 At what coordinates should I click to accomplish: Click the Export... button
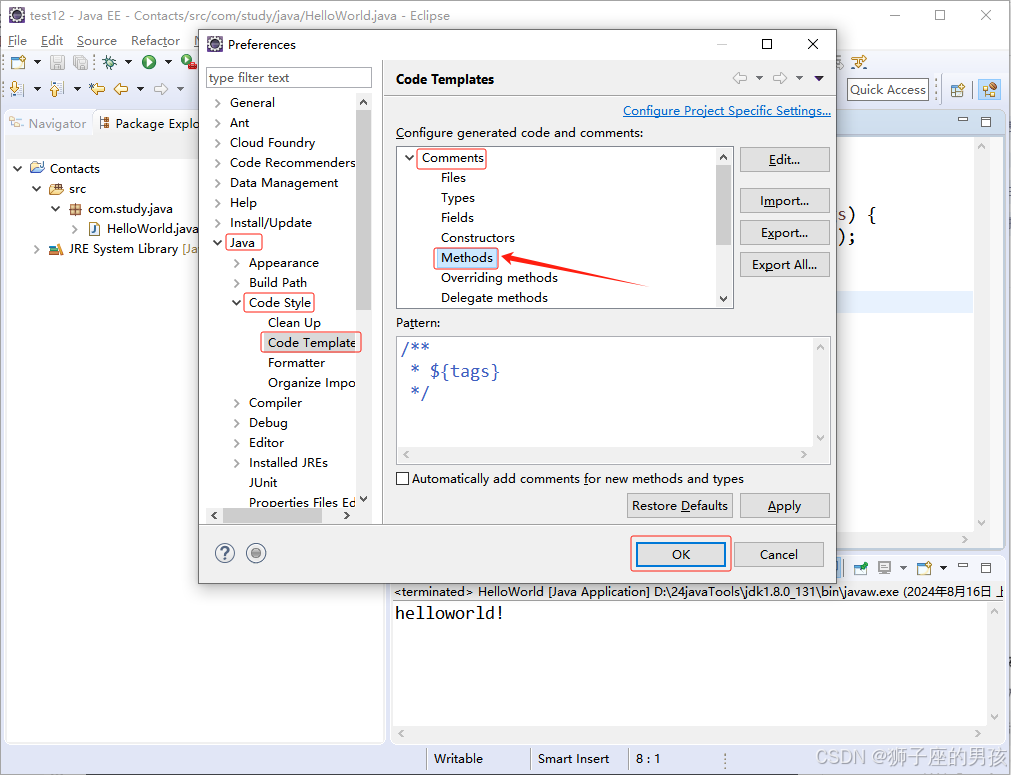(x=785, y=233)
